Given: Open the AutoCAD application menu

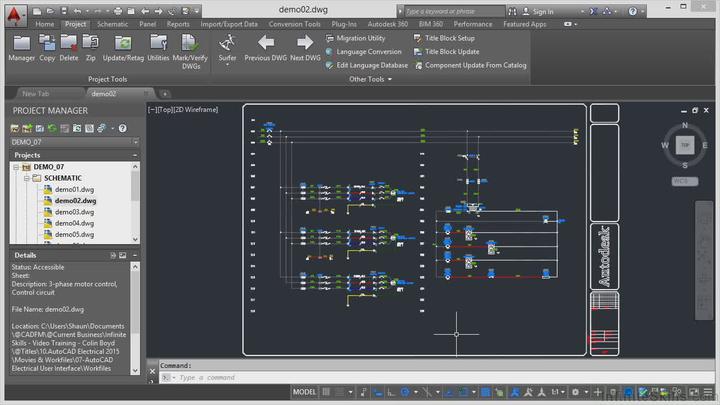Looking at the screenshot, I should [15, 14].
